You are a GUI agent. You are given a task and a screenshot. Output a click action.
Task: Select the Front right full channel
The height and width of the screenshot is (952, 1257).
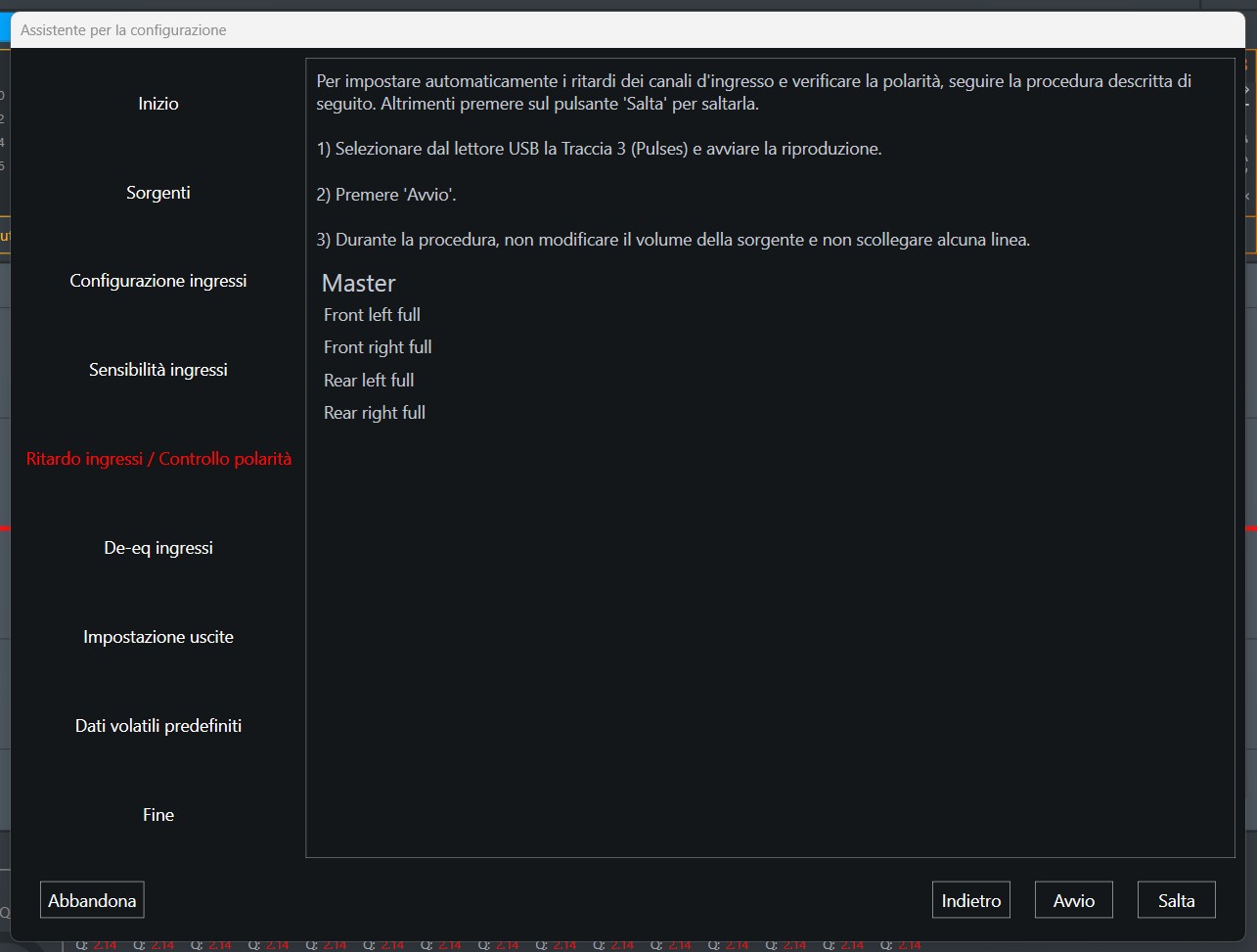click(x=378, y=347)
